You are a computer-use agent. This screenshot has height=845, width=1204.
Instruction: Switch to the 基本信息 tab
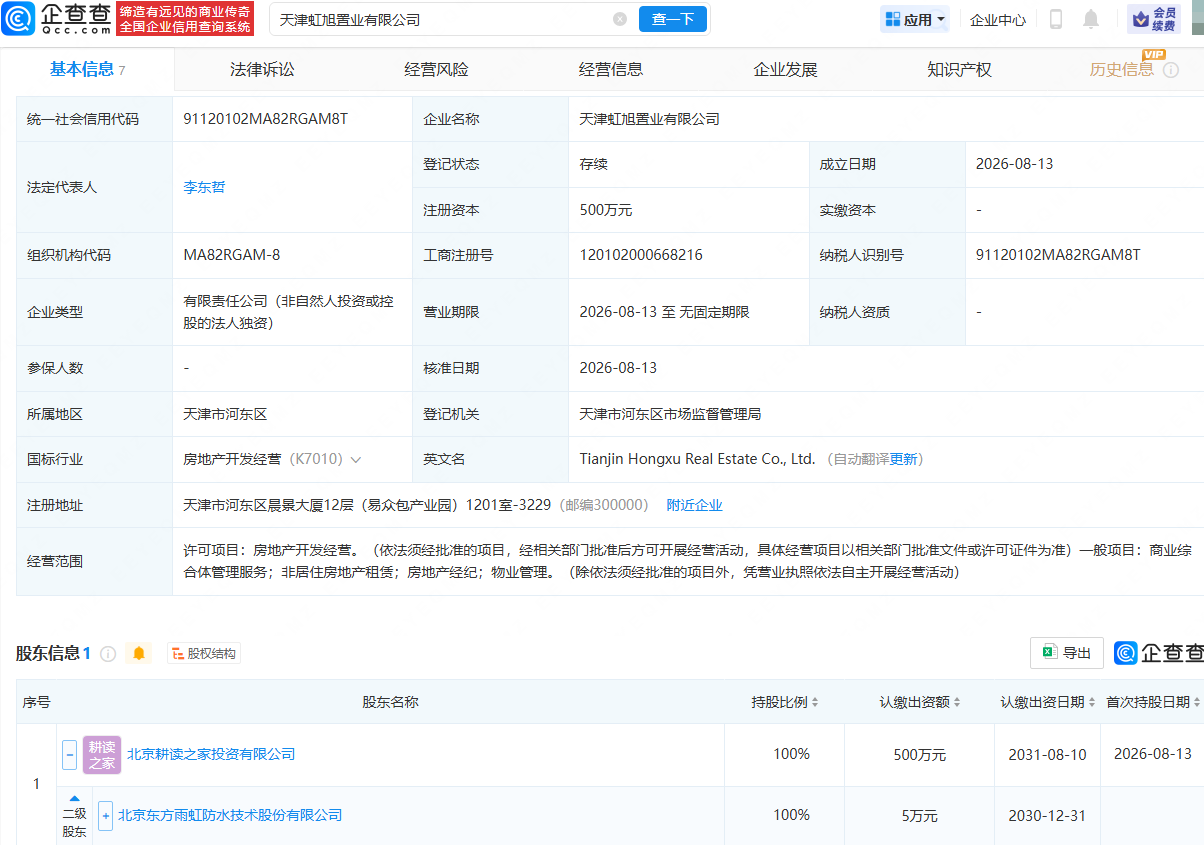pos(87,69)
